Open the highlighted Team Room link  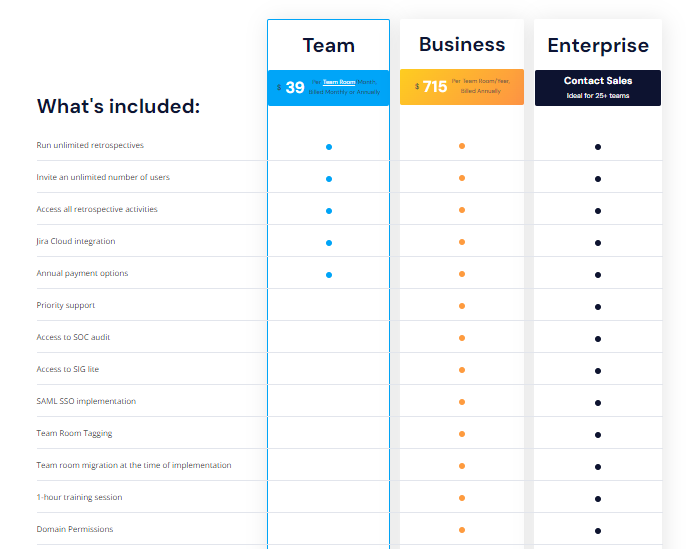(339, 81)
